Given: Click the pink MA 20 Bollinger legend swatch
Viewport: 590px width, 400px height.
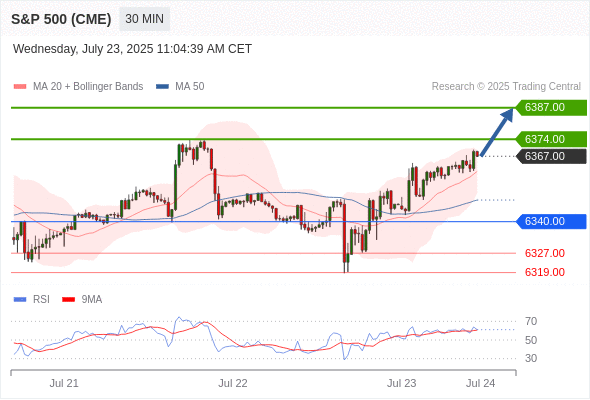Looking at the screenshot, I should click(20, 87).
